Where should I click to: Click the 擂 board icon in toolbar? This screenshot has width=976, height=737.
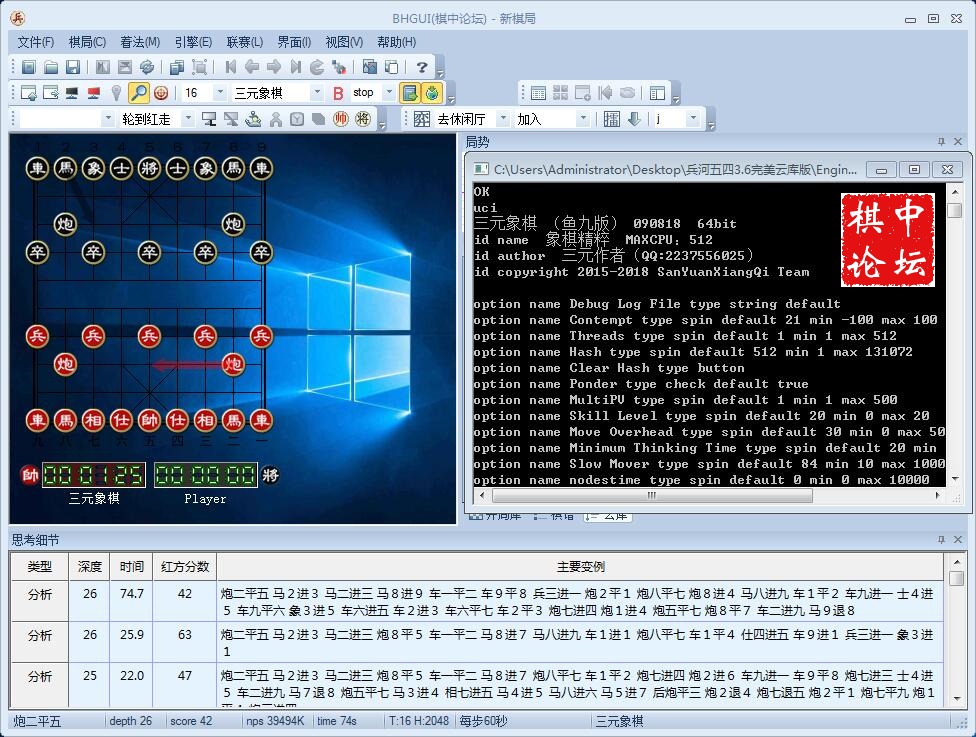point(612,119)
